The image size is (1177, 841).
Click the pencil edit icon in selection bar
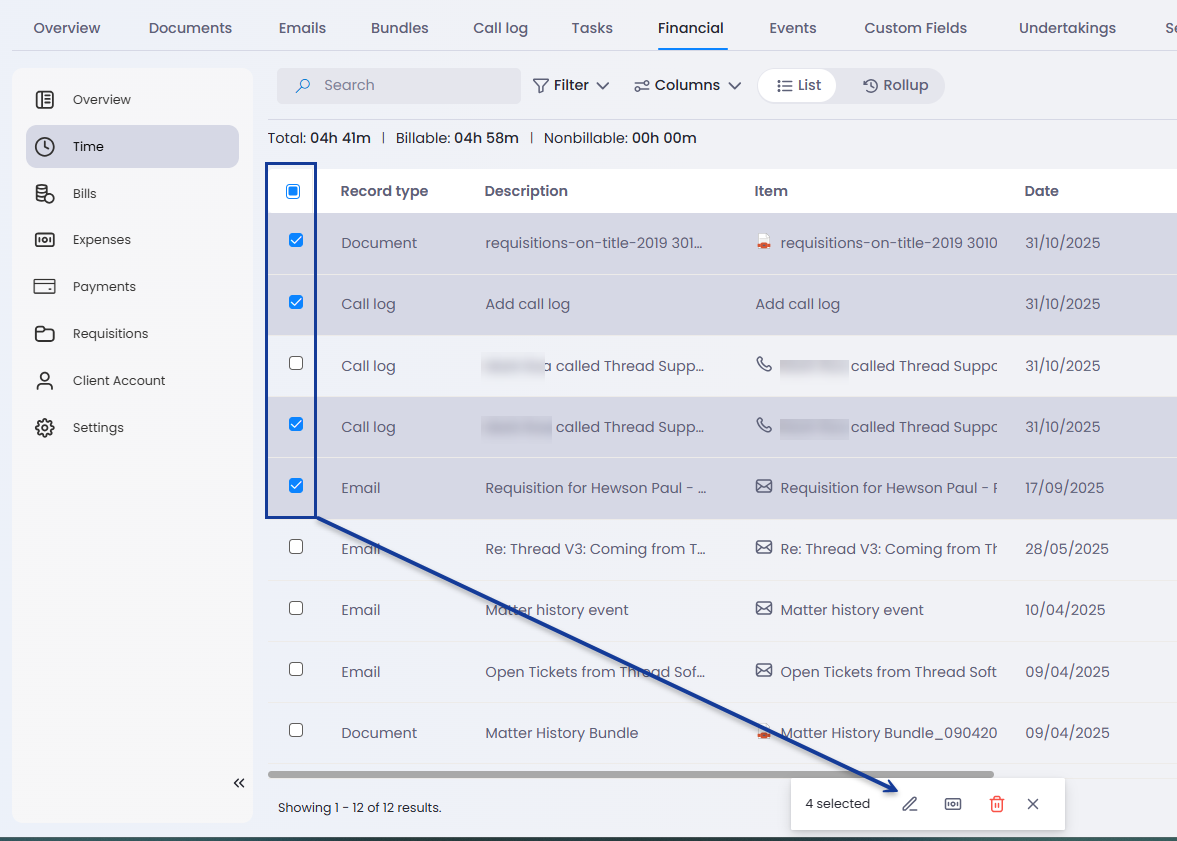click(909, 804)
